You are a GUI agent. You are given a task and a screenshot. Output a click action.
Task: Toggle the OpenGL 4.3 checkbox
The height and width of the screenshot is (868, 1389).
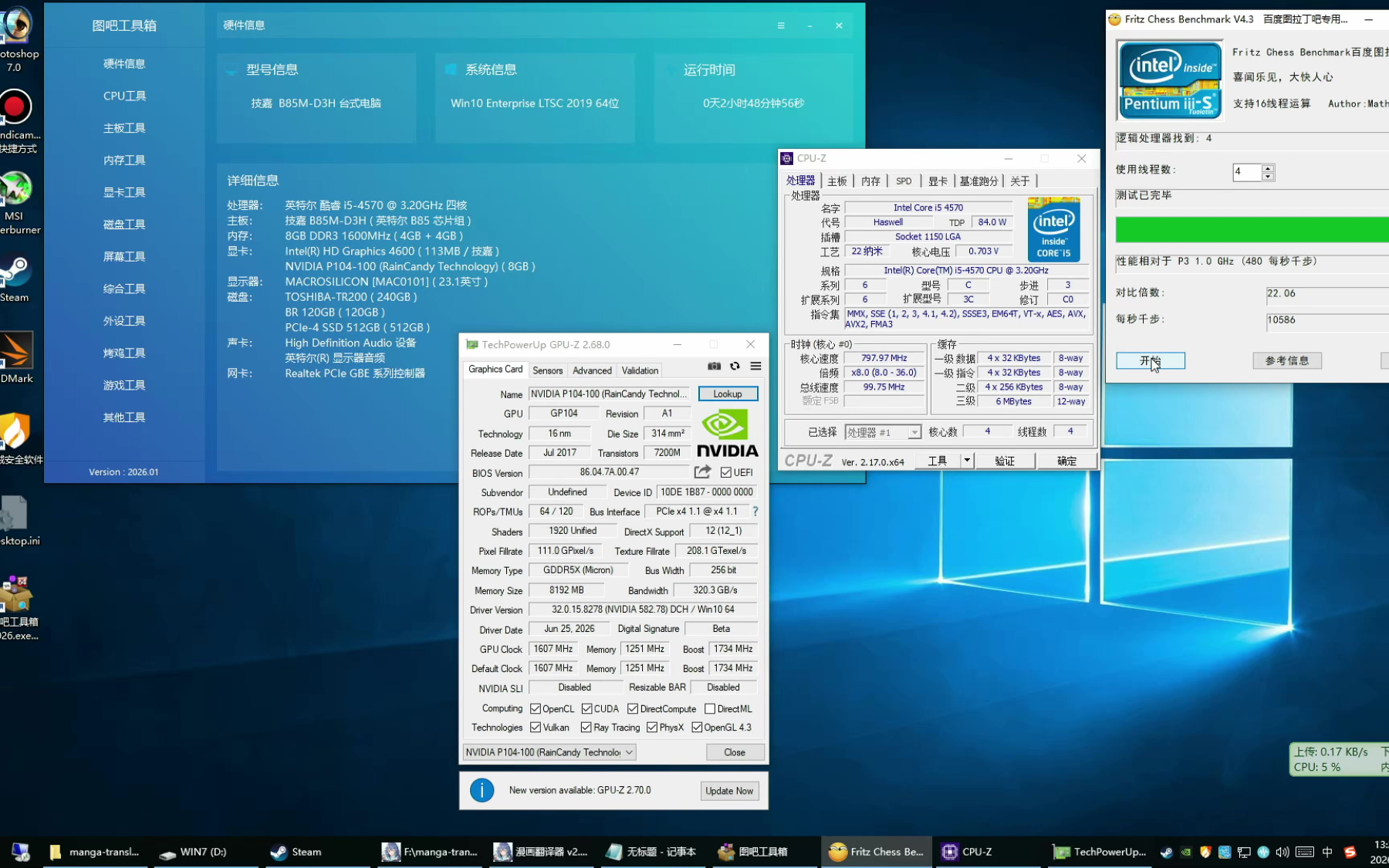tap(697, 727)
